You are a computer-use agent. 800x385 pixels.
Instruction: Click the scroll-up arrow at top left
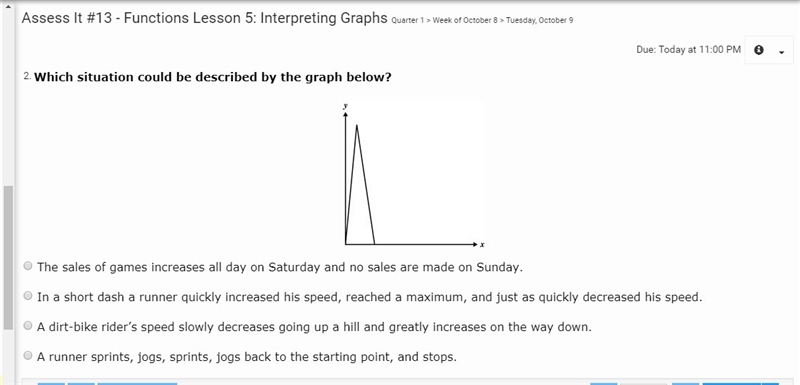click(x=8, y=6)
